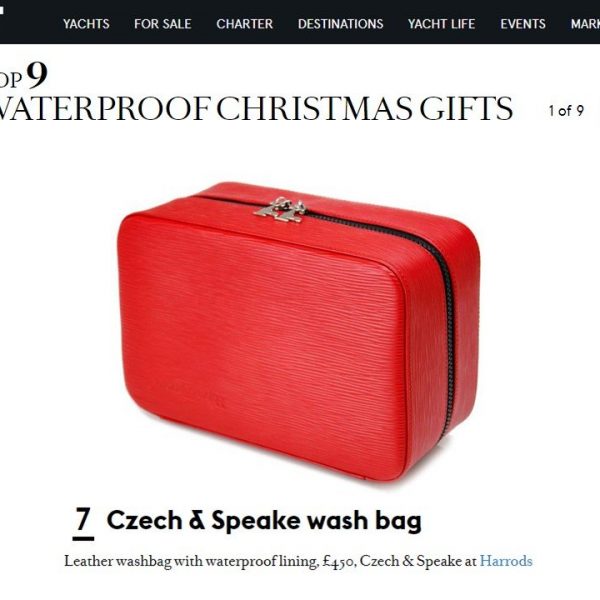
Task: Select the '1 of 9' slide counter
Action: pyautogui.click(x=566, y=111)
